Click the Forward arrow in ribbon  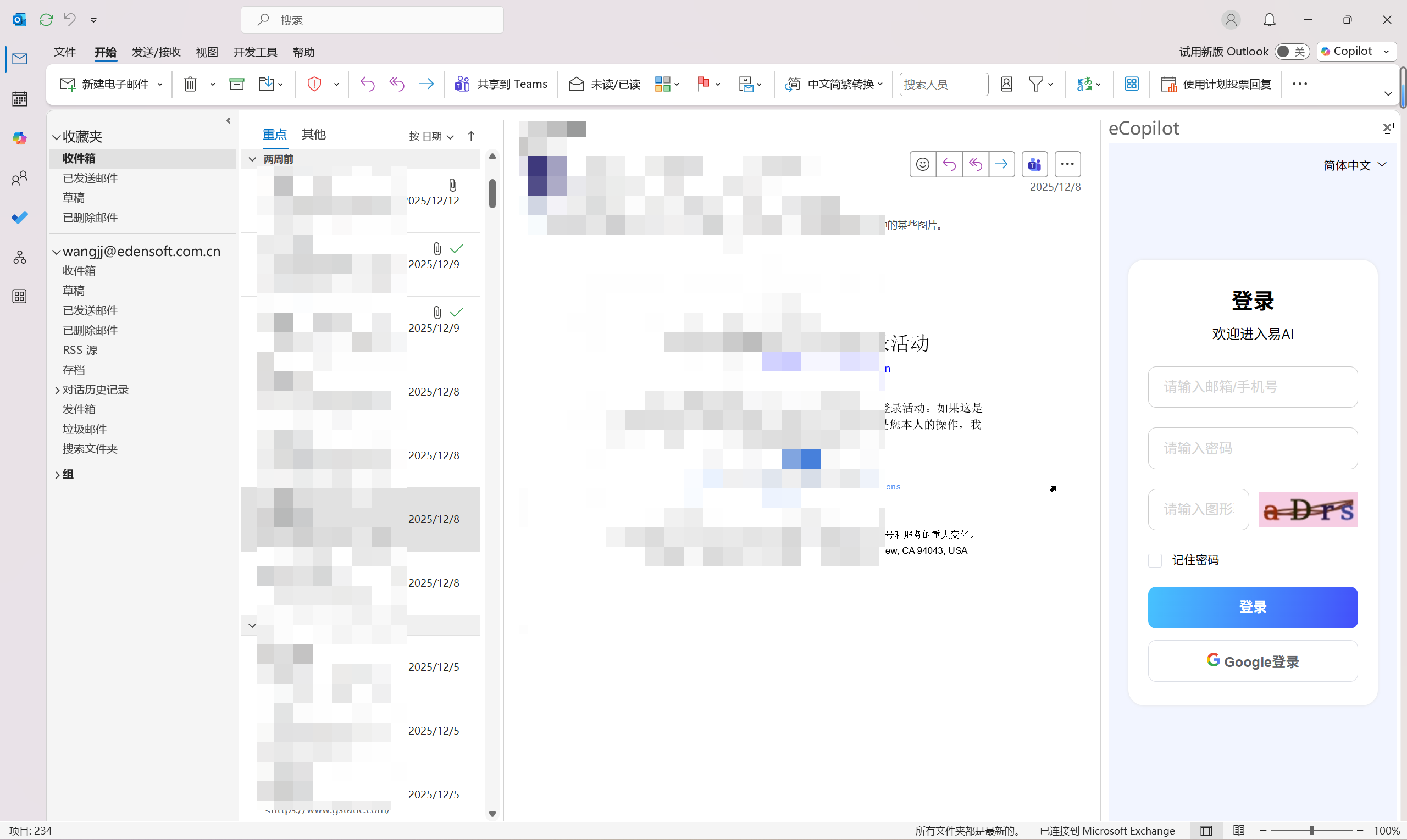tap(426, 85)
